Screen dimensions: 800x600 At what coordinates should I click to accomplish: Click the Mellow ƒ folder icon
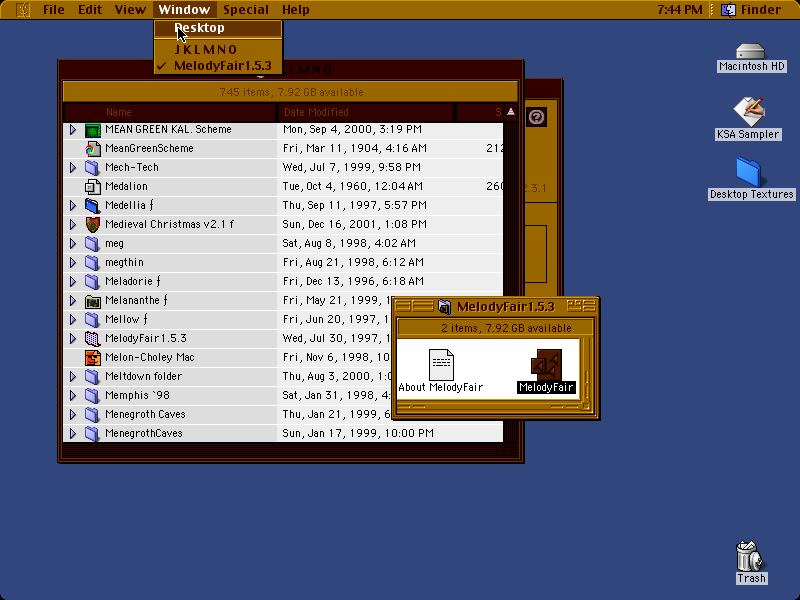point(92,319)
